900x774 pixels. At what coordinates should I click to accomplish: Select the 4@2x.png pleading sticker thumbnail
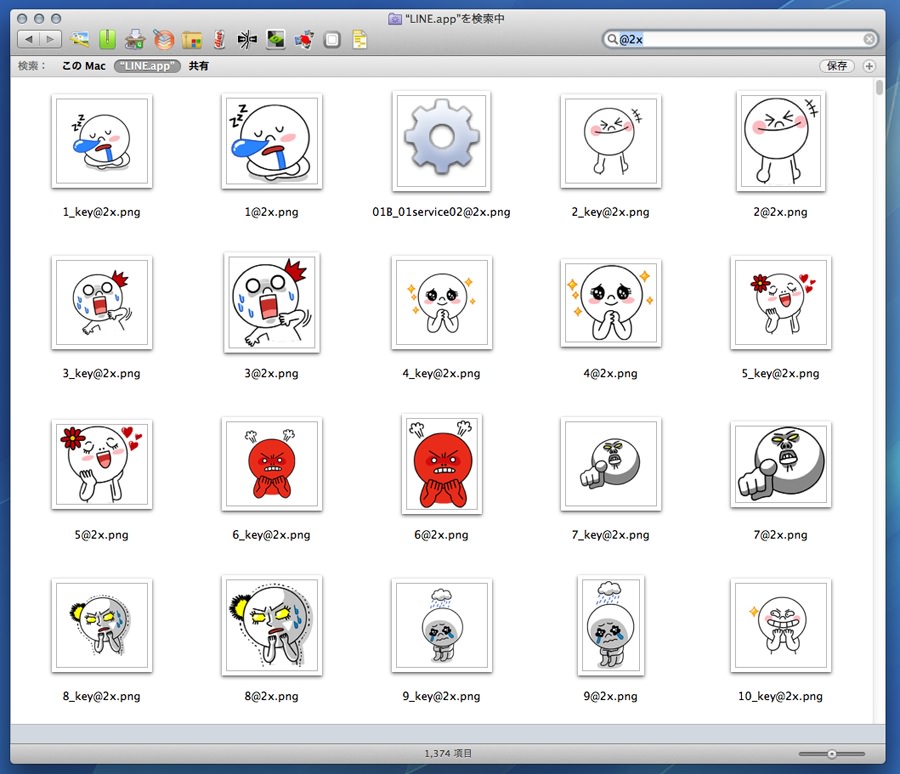pos(611,303)
